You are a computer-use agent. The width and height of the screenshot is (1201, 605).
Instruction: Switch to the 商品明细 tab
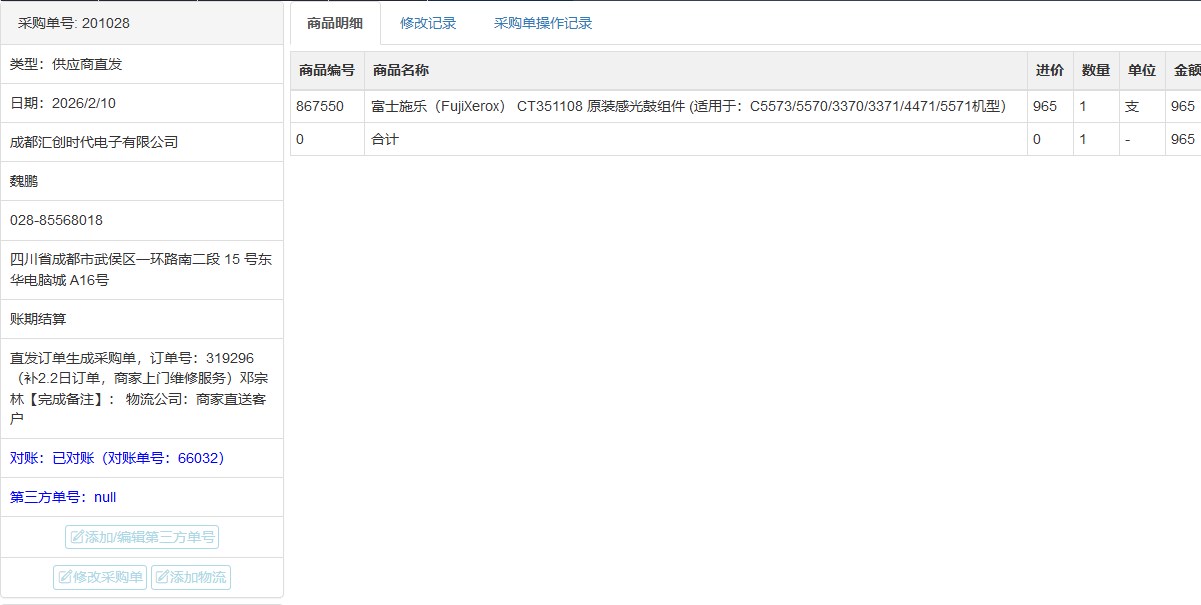coord(335,23)
